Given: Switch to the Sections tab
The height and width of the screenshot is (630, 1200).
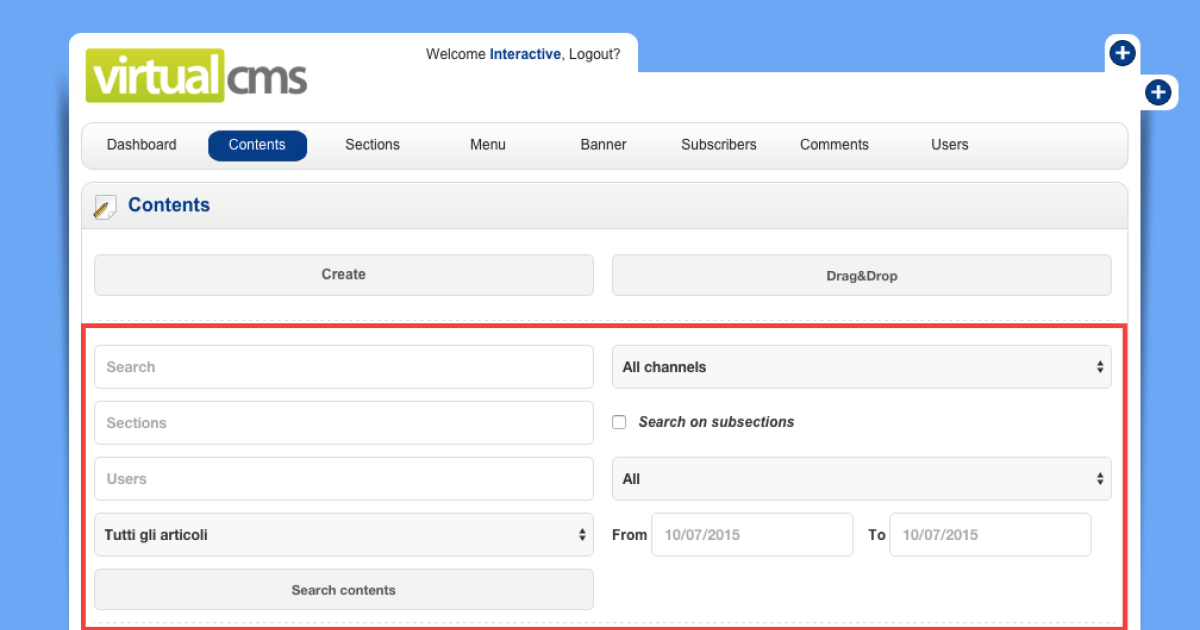Looking at the screenshot, I should coord(372,145).
